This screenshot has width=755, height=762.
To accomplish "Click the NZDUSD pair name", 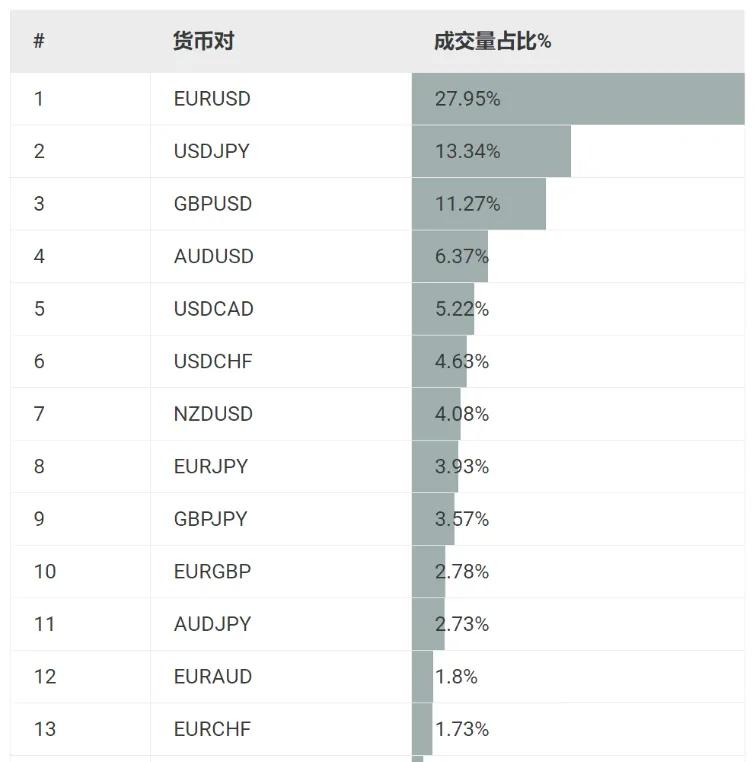I will click(212, 414).
